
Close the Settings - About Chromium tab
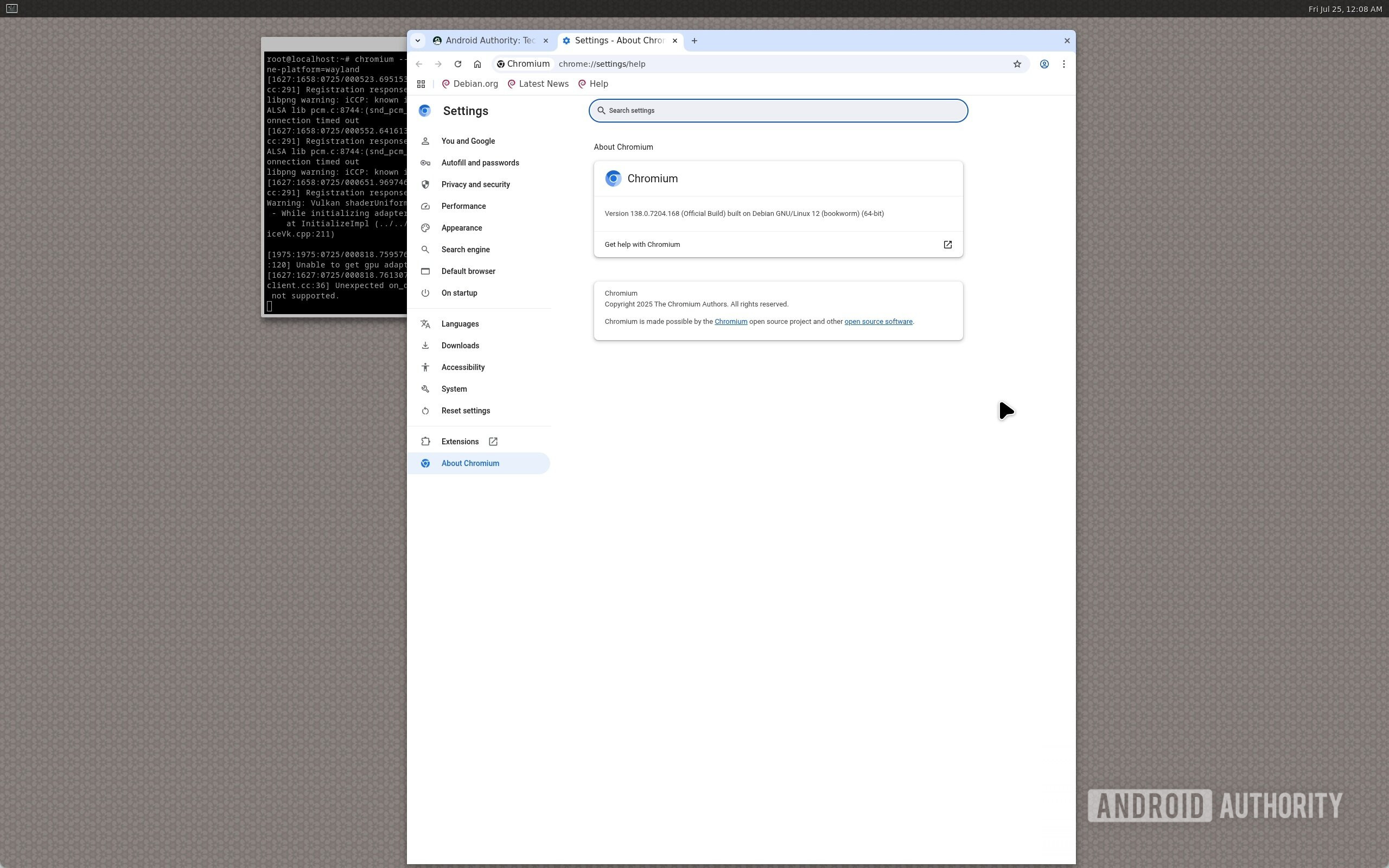click(674, 41)
